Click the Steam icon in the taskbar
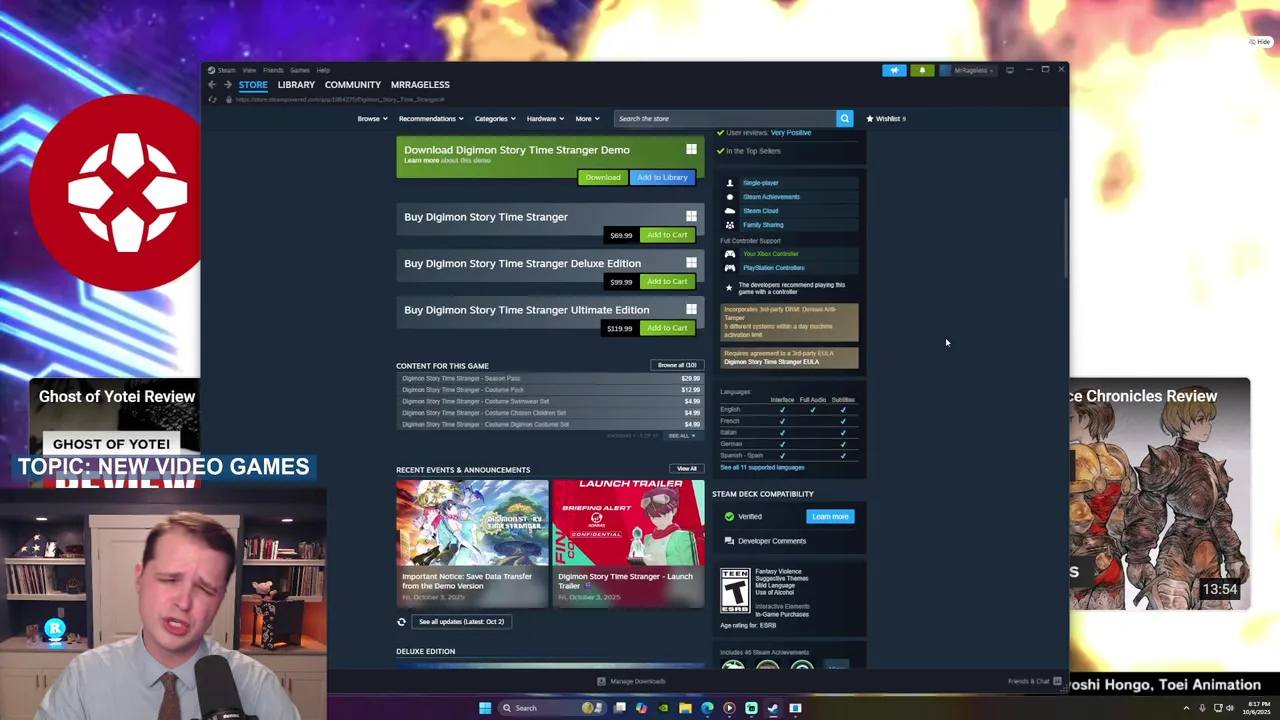 (x=773, y=708)
